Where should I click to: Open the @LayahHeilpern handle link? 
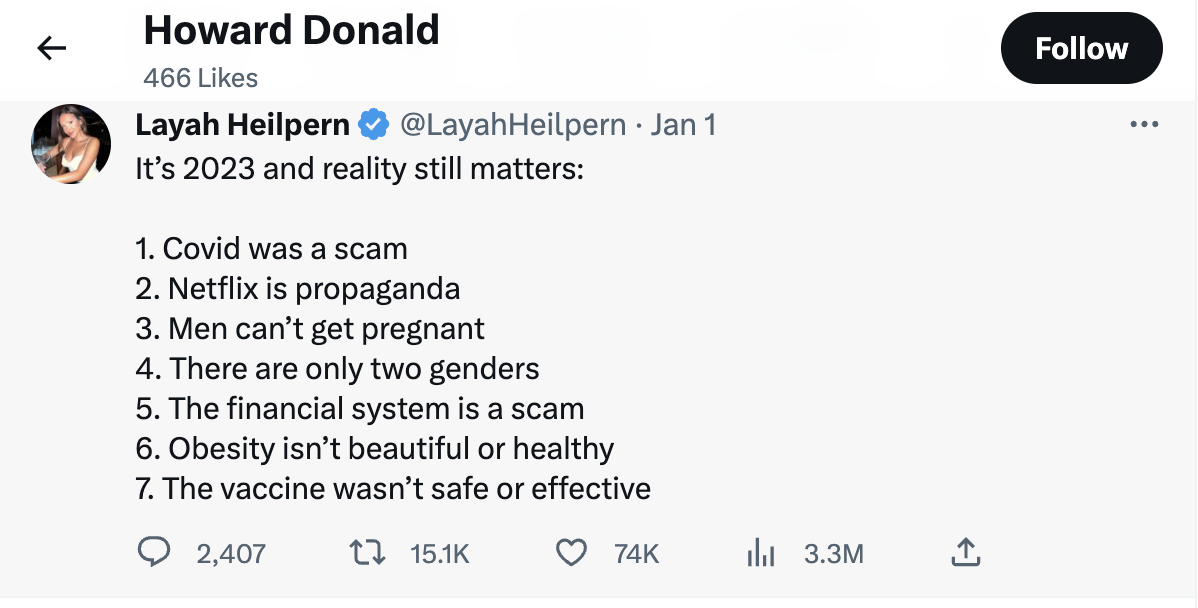coord(513,125)
